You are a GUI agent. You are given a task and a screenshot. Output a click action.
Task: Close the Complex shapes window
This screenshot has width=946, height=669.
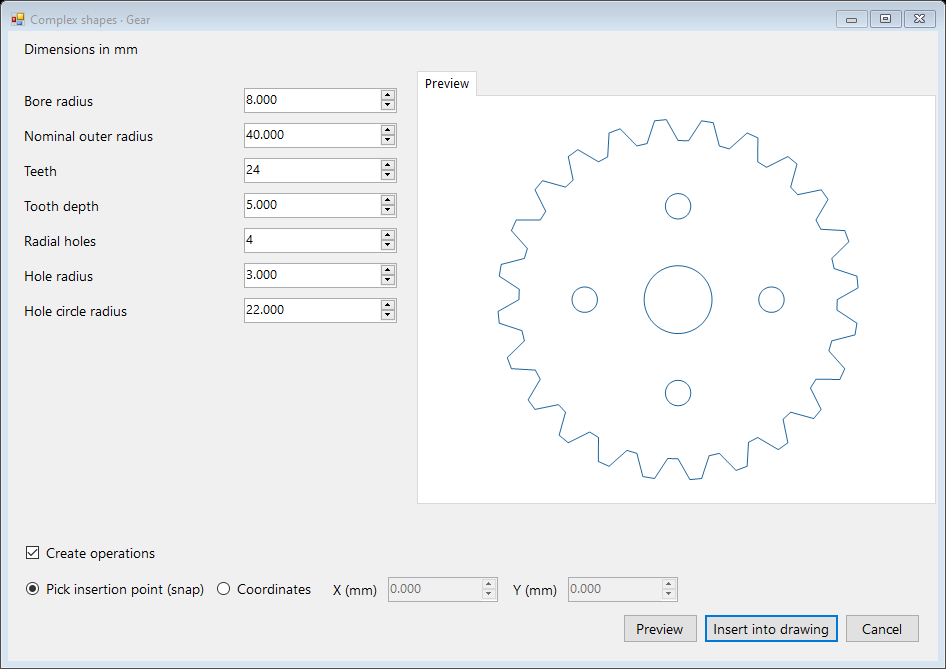pyautogui.click(x=919, y=19)
